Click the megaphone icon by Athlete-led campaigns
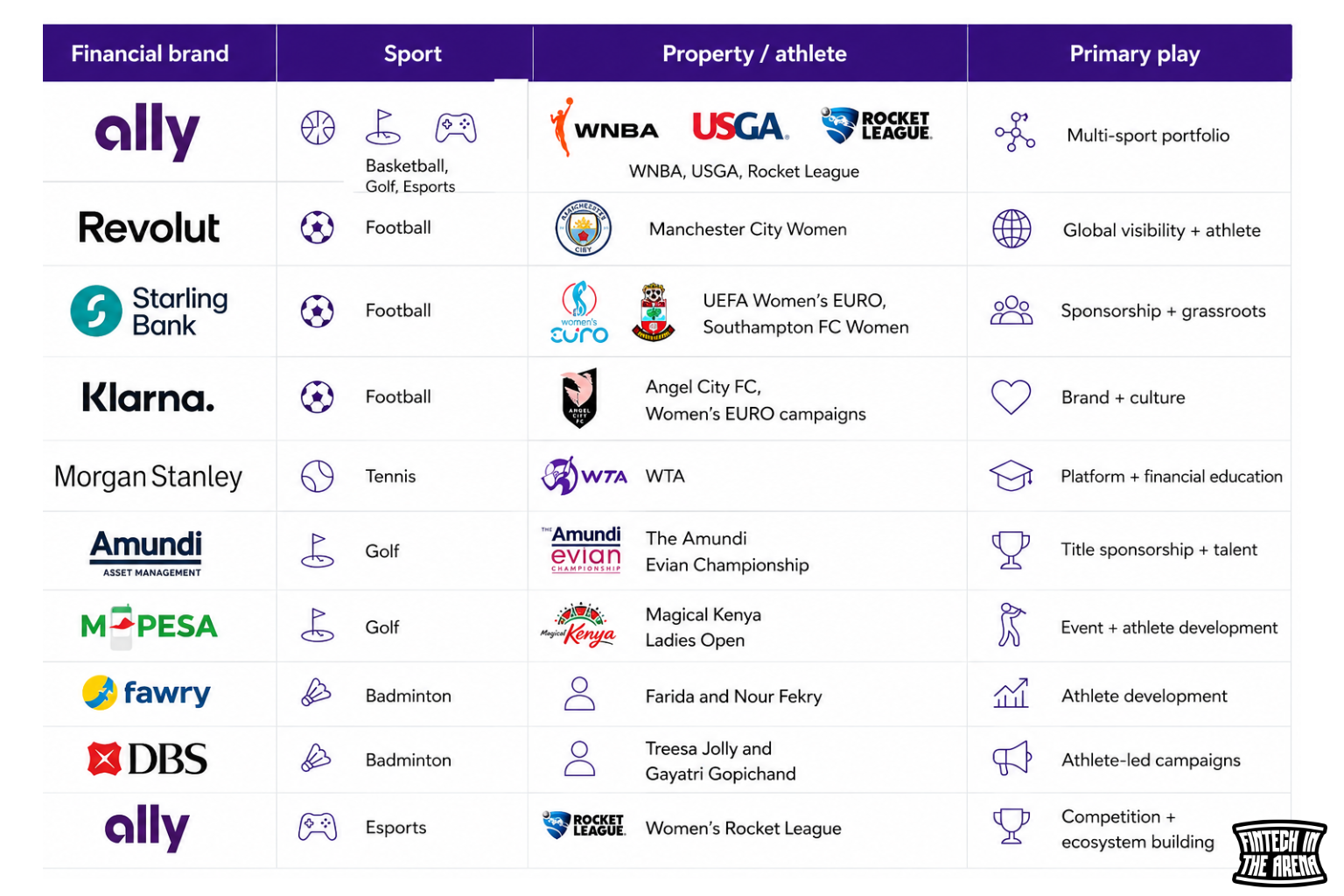 click(1011, 759)
